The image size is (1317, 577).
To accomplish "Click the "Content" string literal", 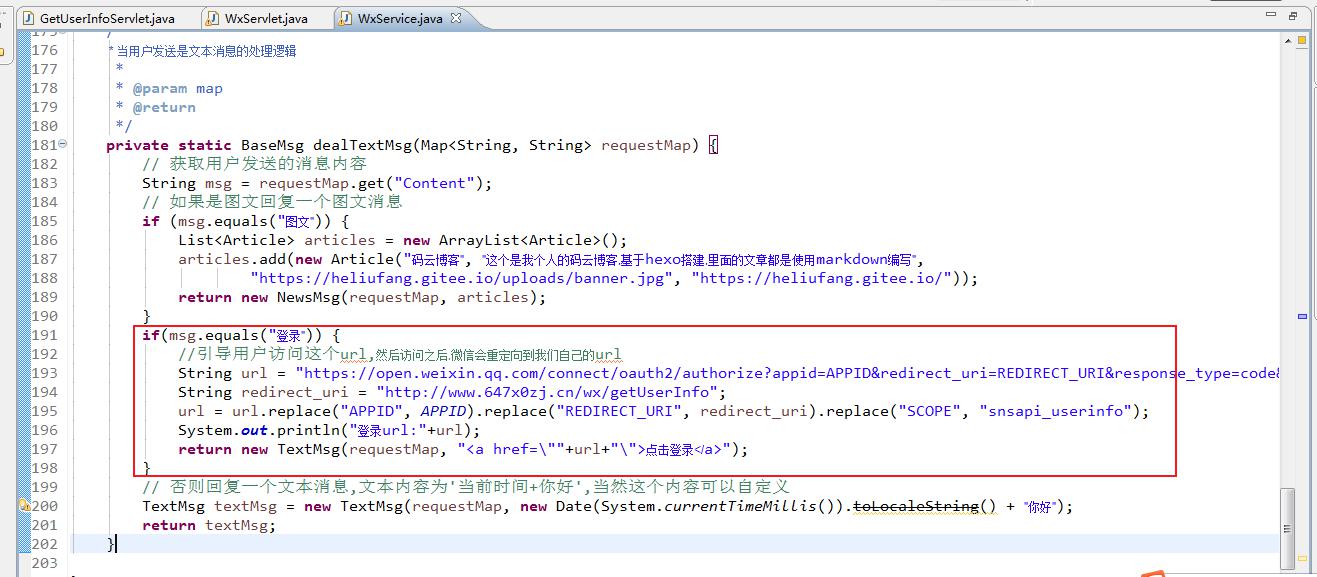I will [435, 183].
